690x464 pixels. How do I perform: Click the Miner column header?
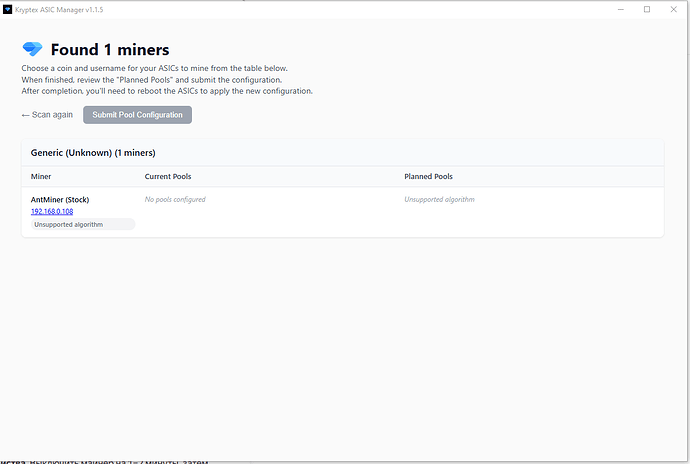[41, 176]
